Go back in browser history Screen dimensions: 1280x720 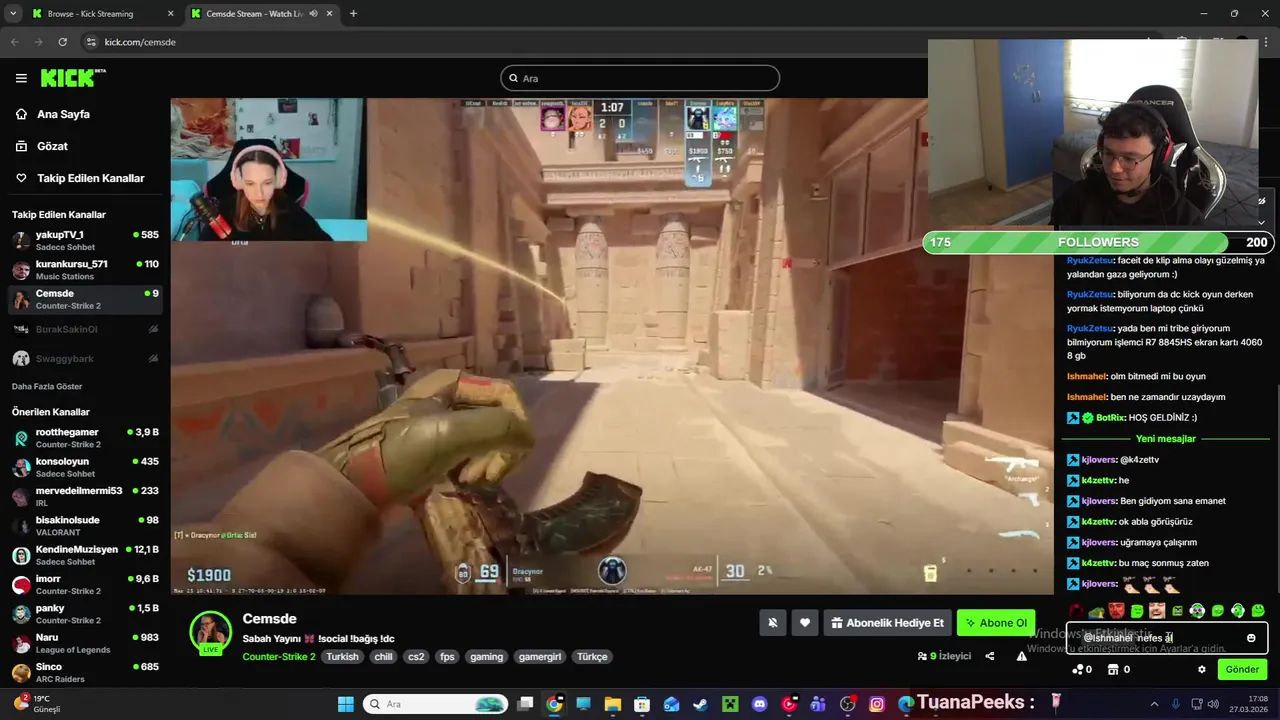click(14, 42)
